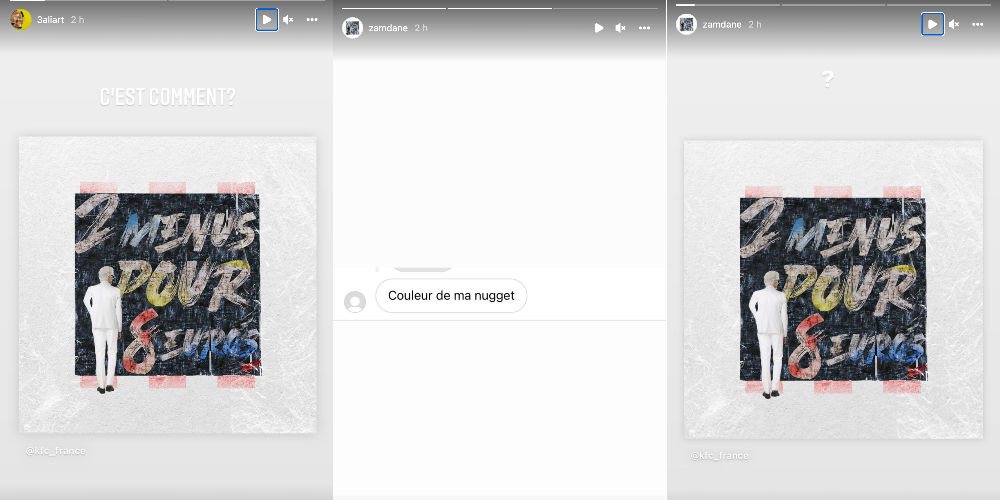Viewport: 1000px width, 500px height.
Task: Click the grey commenter avatar beside the reply
Action: point(354,301)
